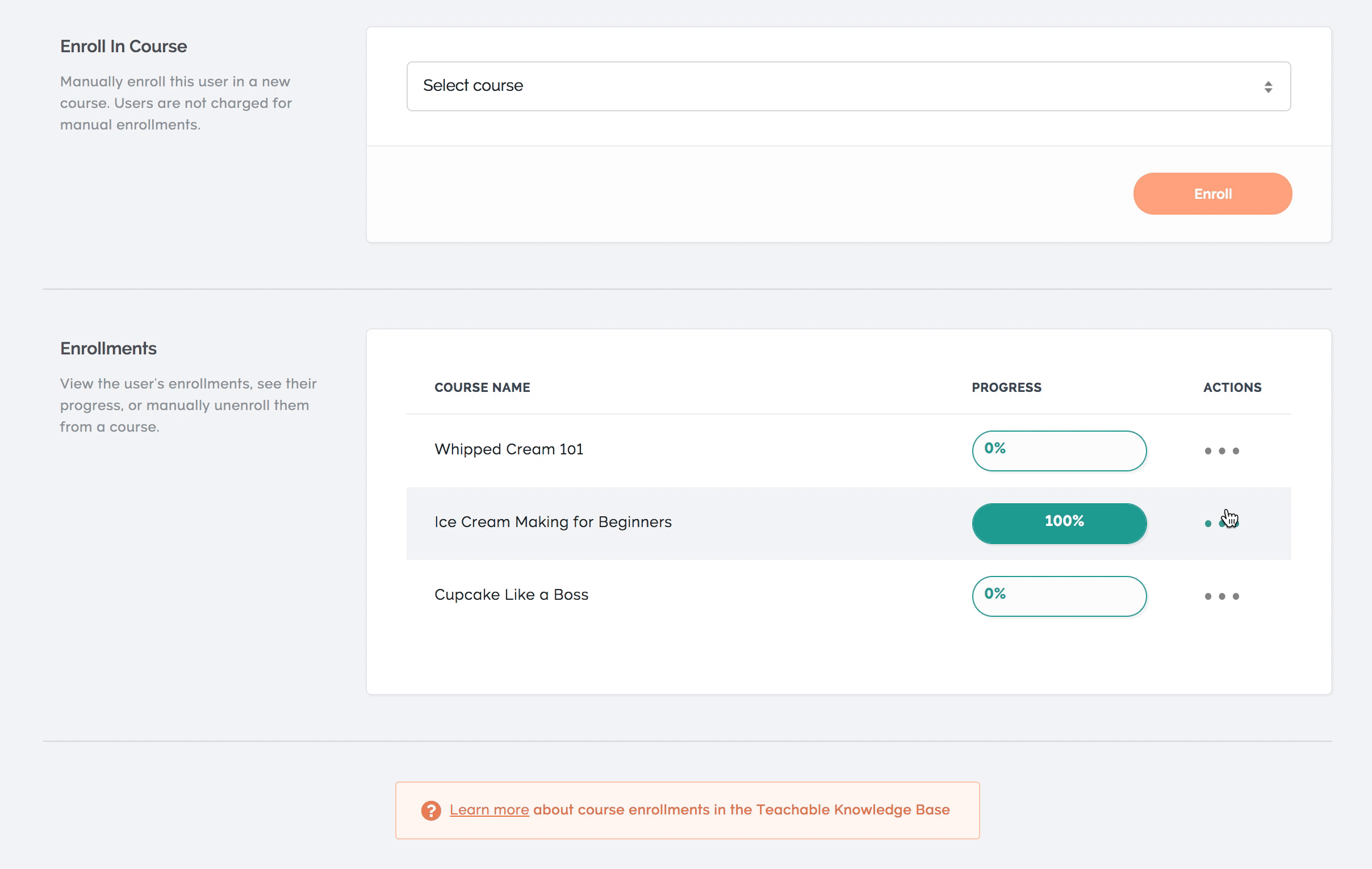Click the Whipped Cream 101 progress bar

(x=1059, y=451)
